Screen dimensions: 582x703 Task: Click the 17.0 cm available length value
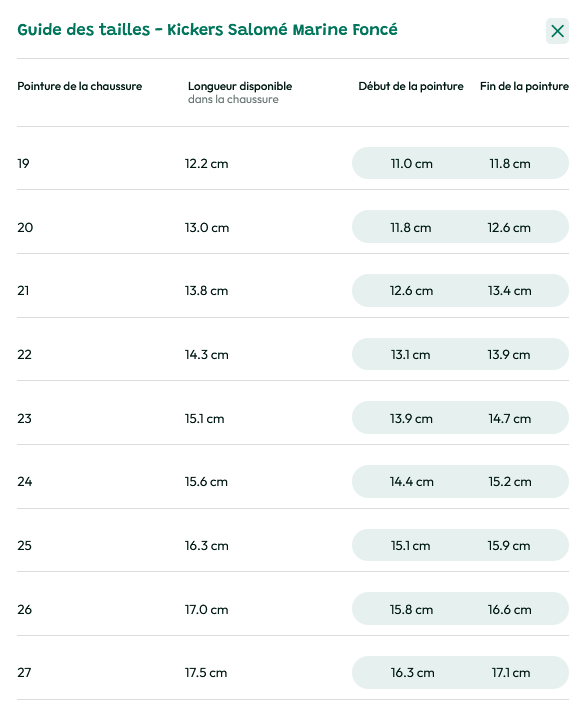tap(206, 609)
